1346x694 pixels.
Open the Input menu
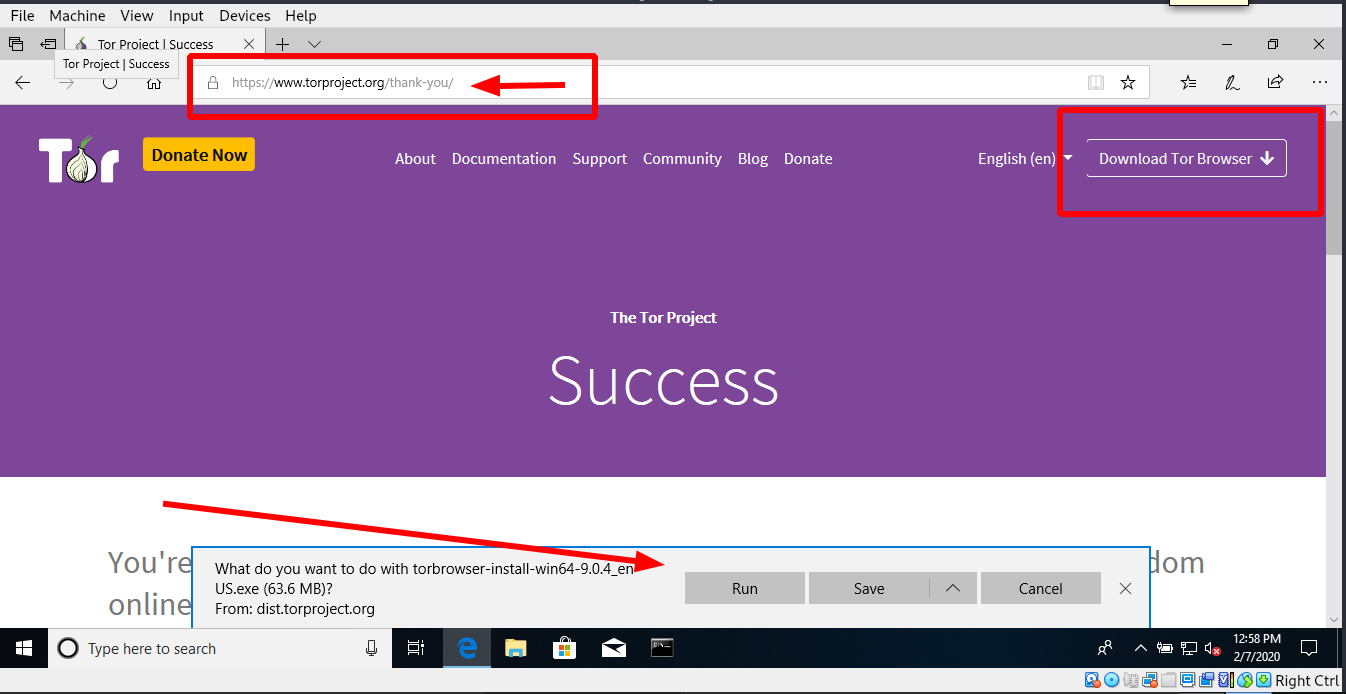pyautogui.click(x=186, y=16)
